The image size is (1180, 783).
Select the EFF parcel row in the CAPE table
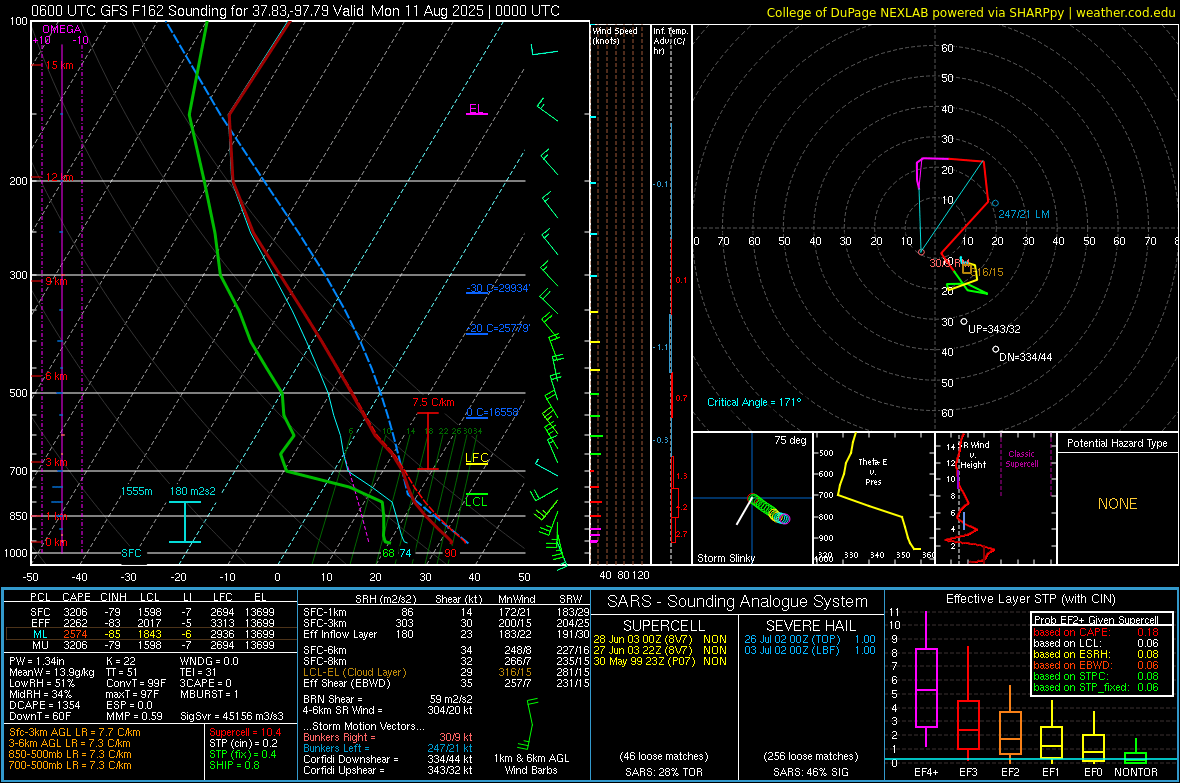(x=153, y=623)
